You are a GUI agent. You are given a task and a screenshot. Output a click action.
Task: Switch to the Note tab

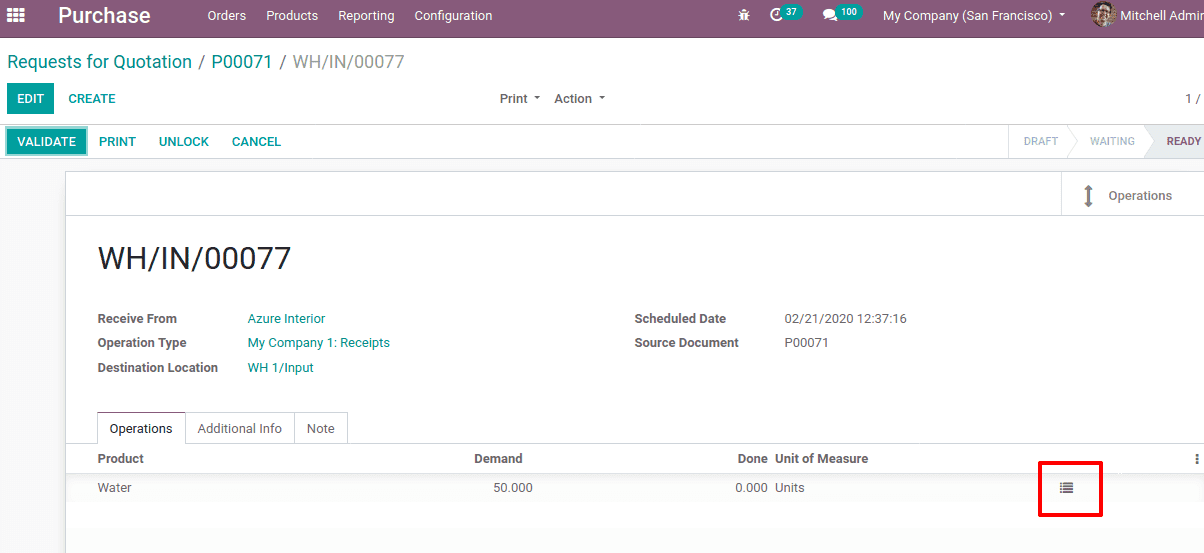(x=321, y=428)
